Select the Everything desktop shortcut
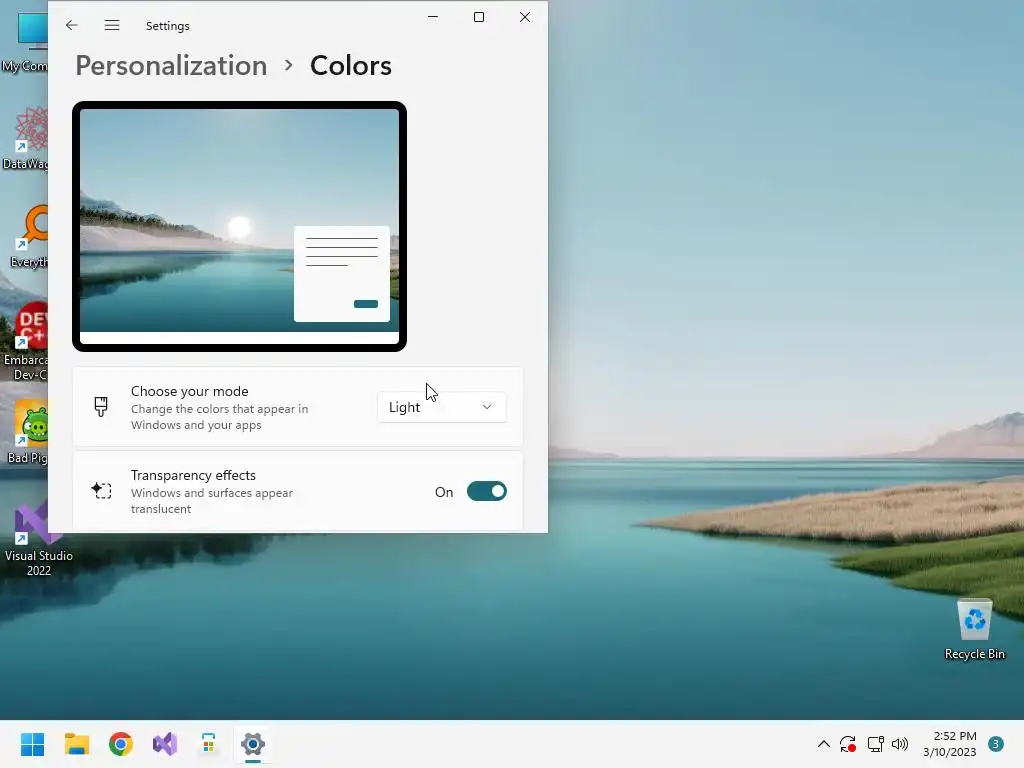1024x768 pixels. pos(29,236)
